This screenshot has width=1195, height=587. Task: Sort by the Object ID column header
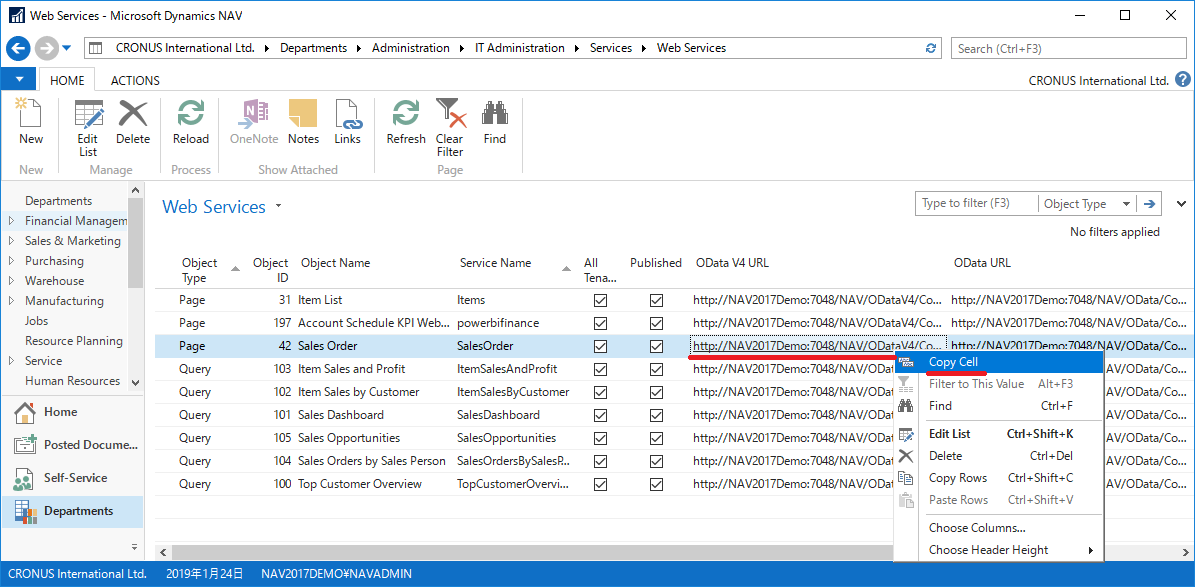coord(271,270)
